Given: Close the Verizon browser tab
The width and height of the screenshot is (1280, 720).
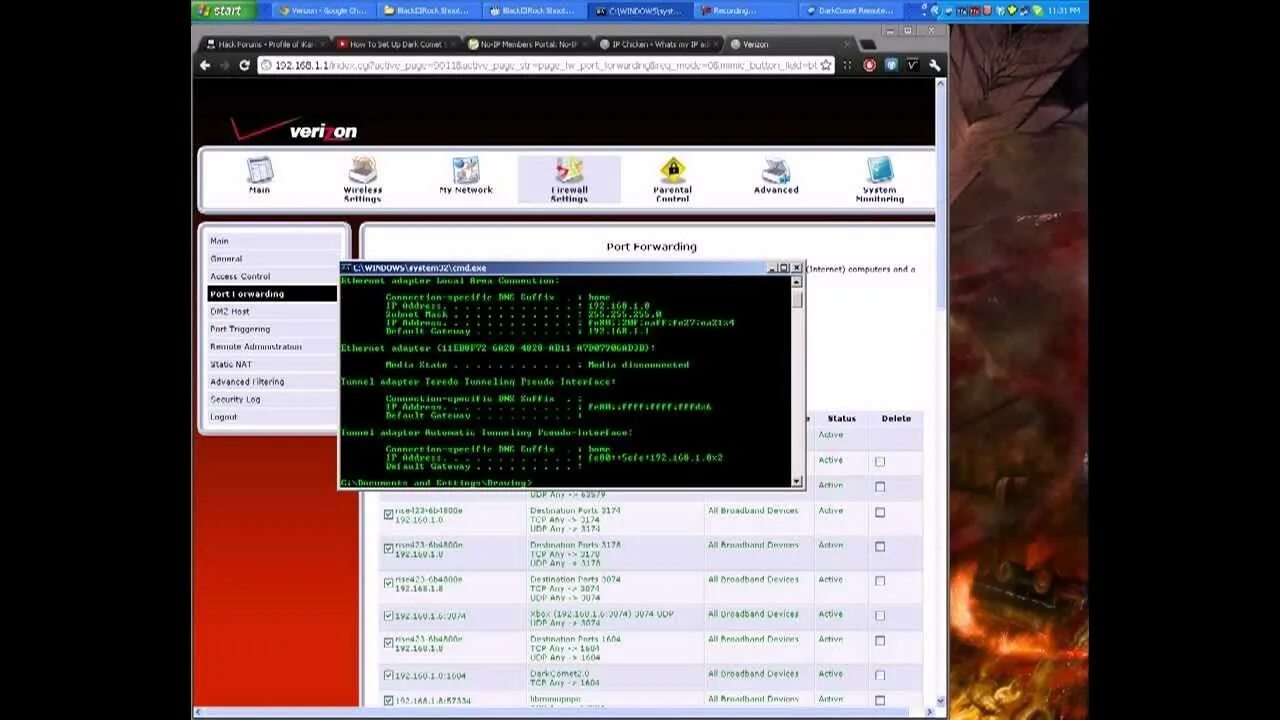Looking at the screenshot, I should 848,44.
